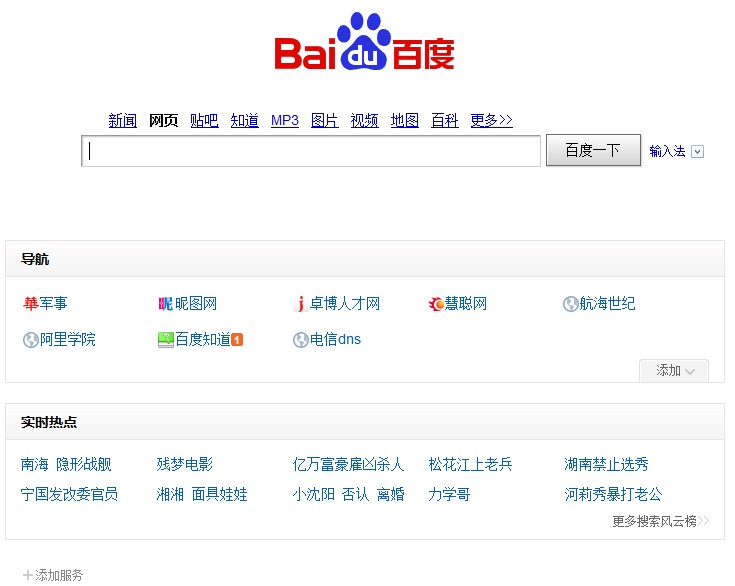
Task: Switch to the 知道 tab
Action: tap(245, 120)
